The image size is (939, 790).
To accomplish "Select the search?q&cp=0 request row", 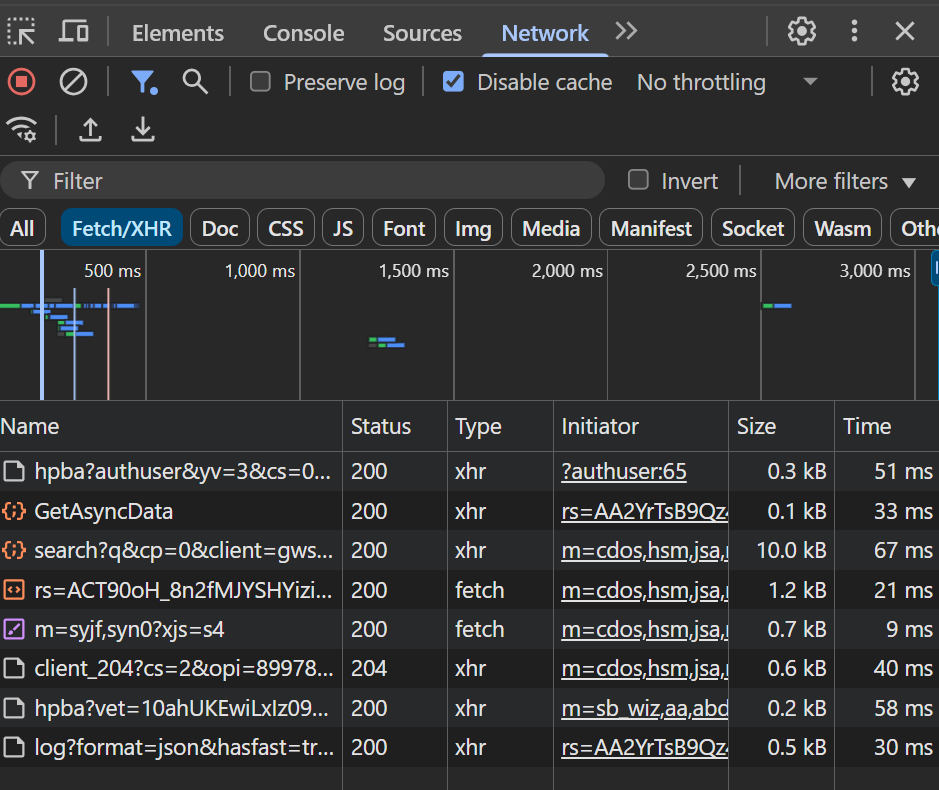I will tap(470, 550).
